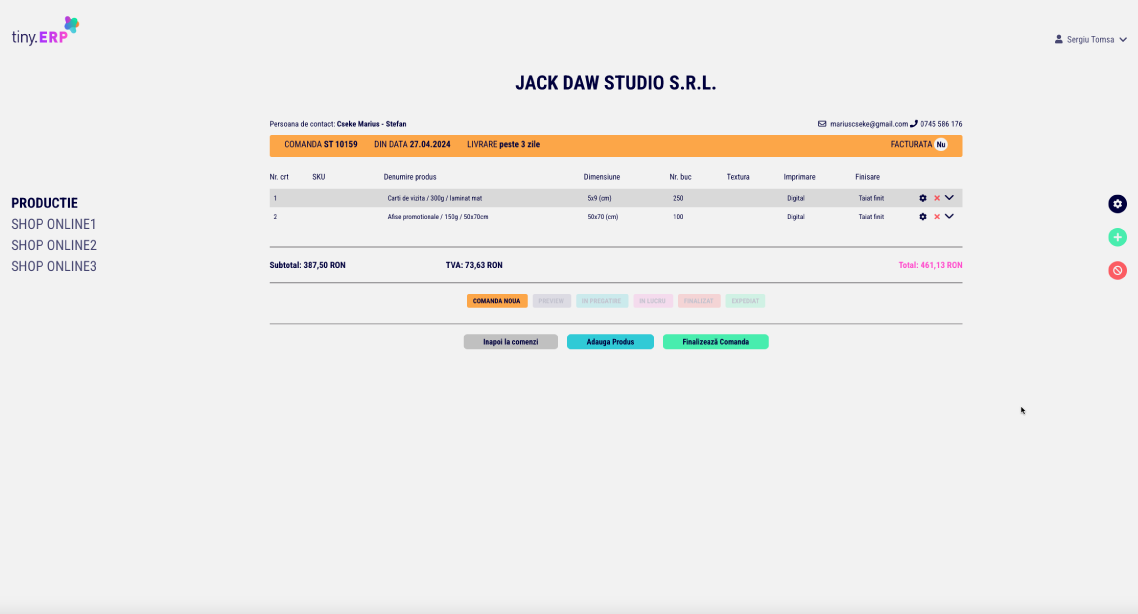1138x614 pixels.
Task: Open SHOP ONLINE3 in the sidebar
Action: point(54,266)
